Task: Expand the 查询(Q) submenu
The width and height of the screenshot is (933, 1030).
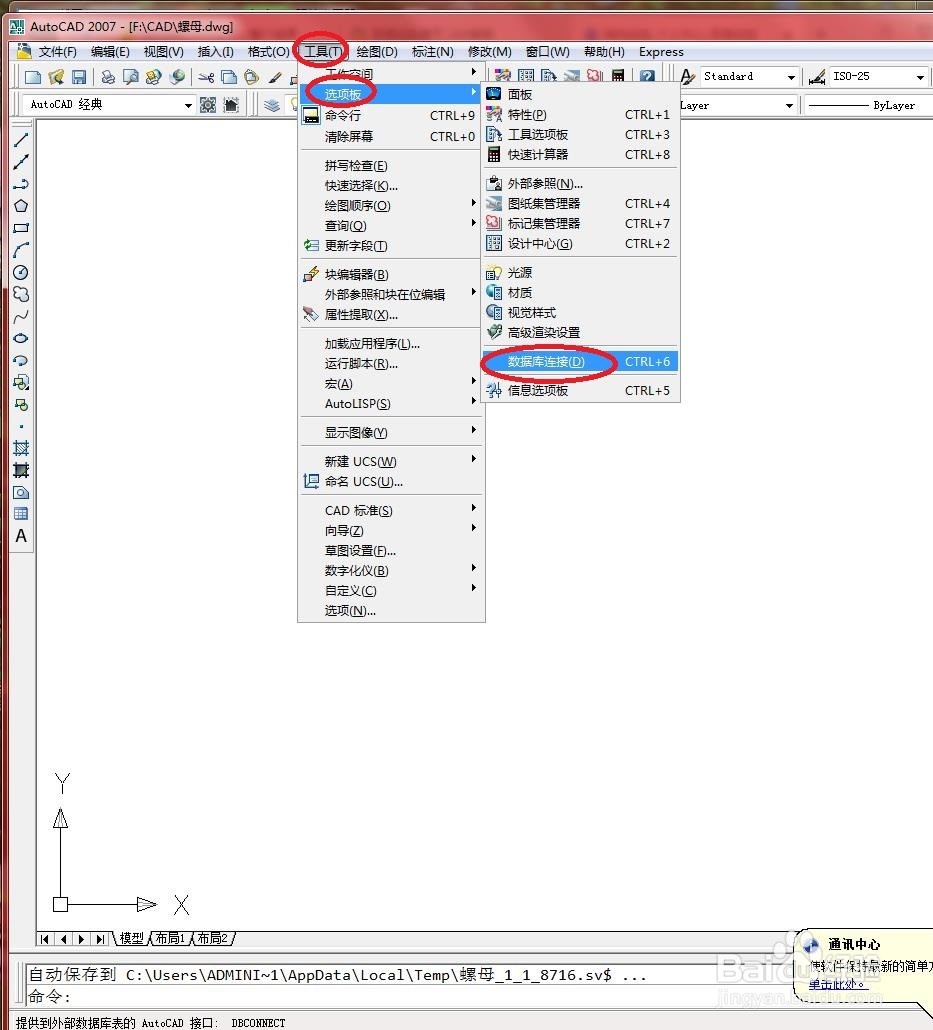Action: 392,225
